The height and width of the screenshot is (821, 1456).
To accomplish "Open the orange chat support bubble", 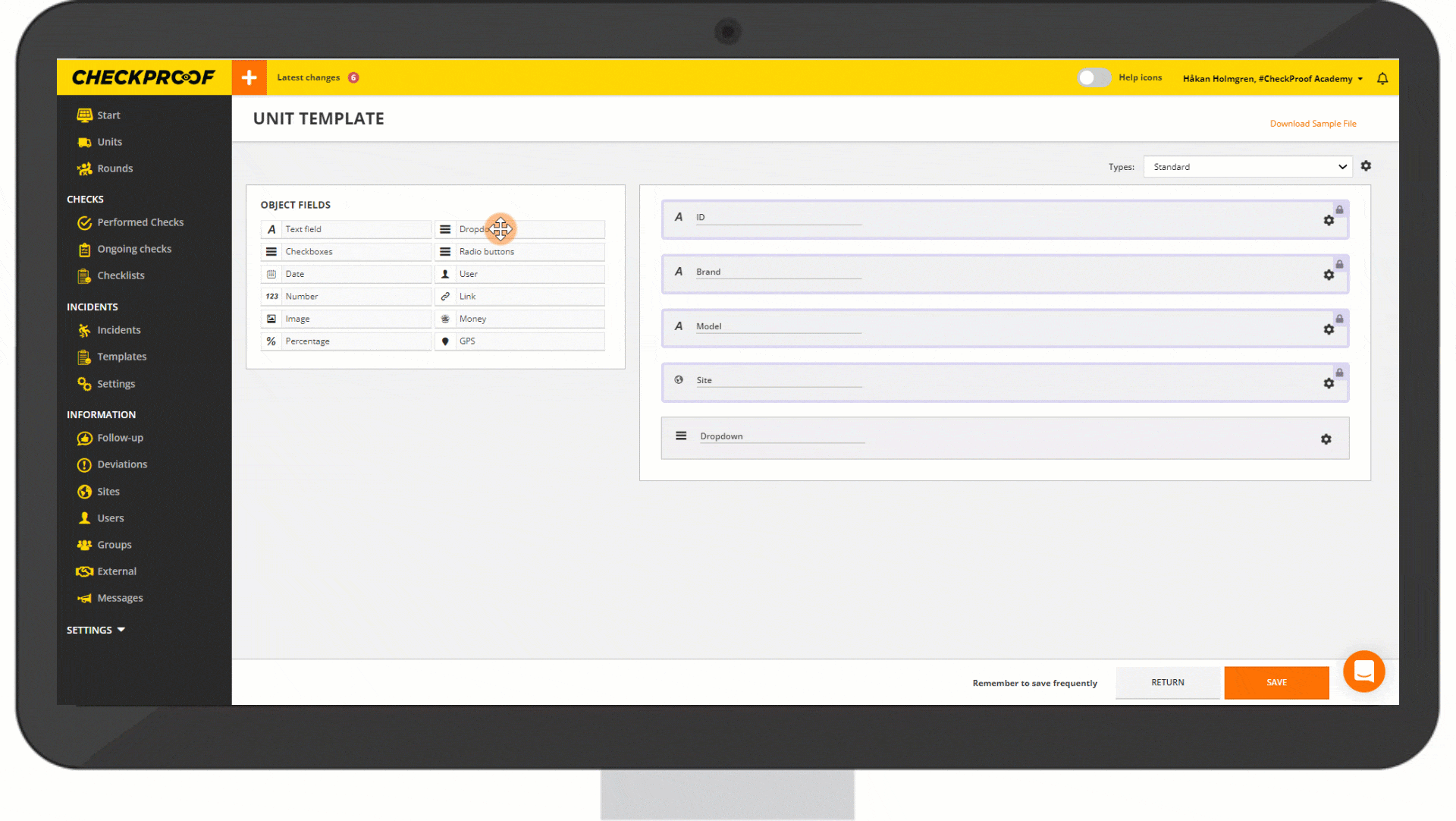I will click(x=1363, y=672).
